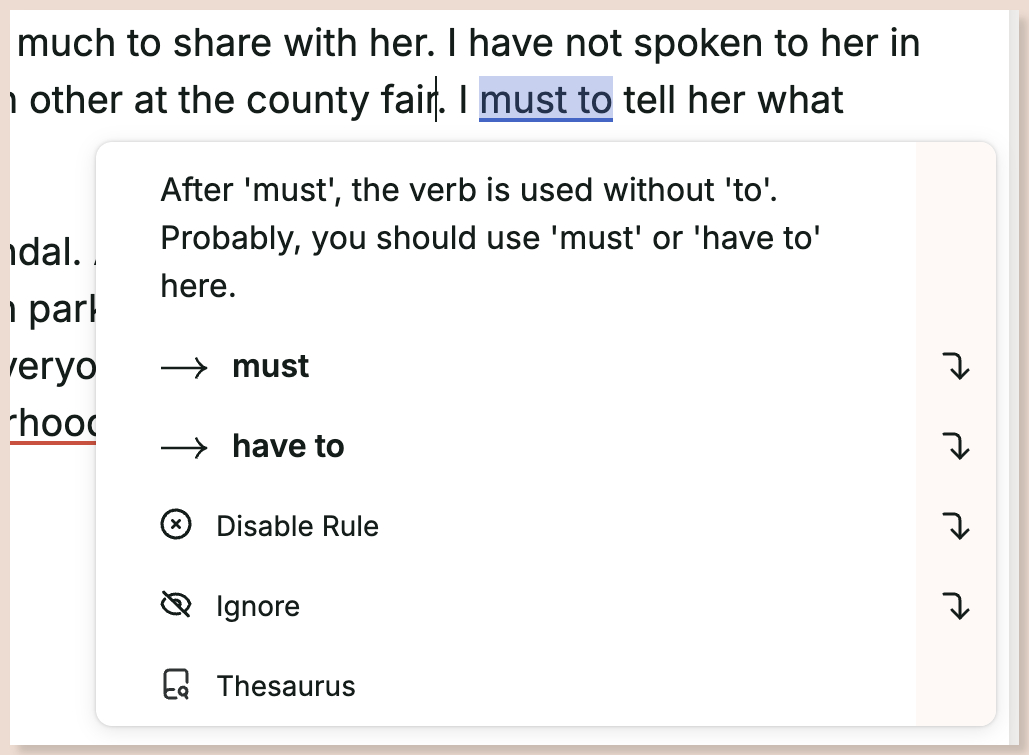Toggle Ignore for this grammar suggestion
The width and height of the screenshot is (1029, 755).
[257, 605]
